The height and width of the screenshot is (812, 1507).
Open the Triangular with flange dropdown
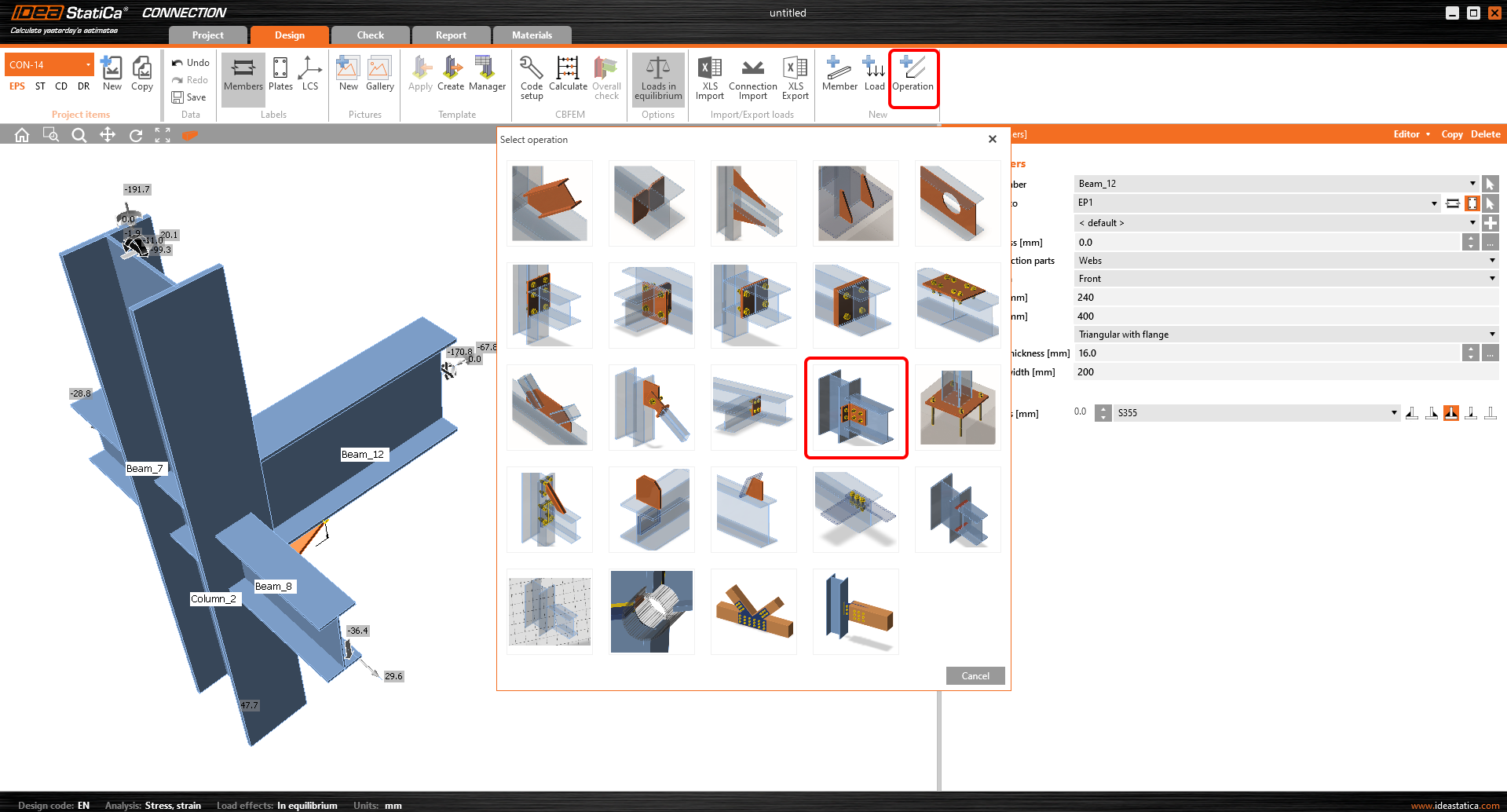pyautogui.click(x=1491, y=335)
